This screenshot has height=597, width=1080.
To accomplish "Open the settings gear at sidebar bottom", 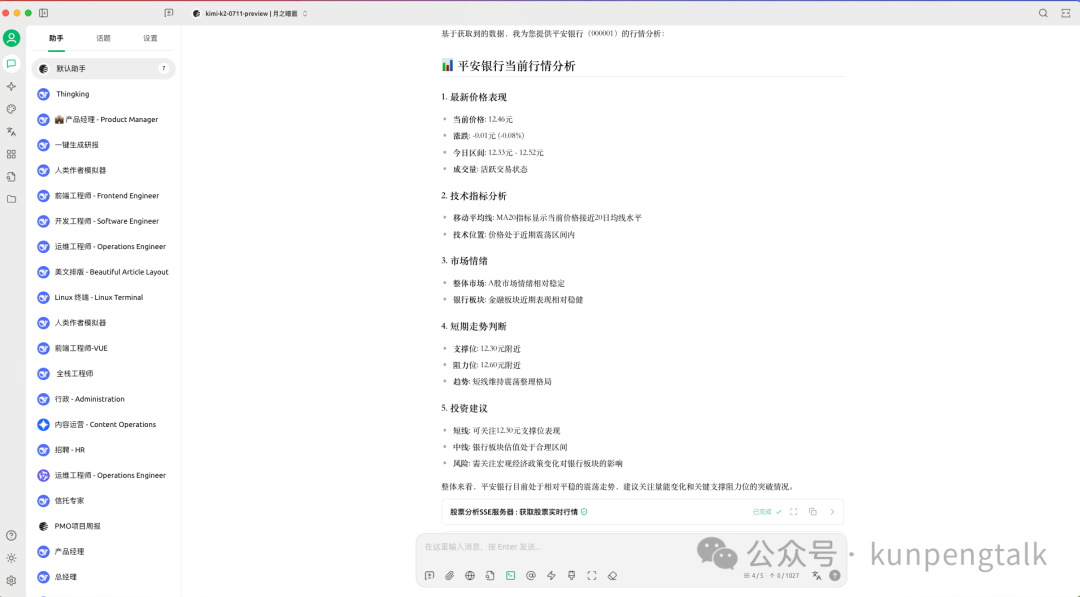I will click(12, 580).
